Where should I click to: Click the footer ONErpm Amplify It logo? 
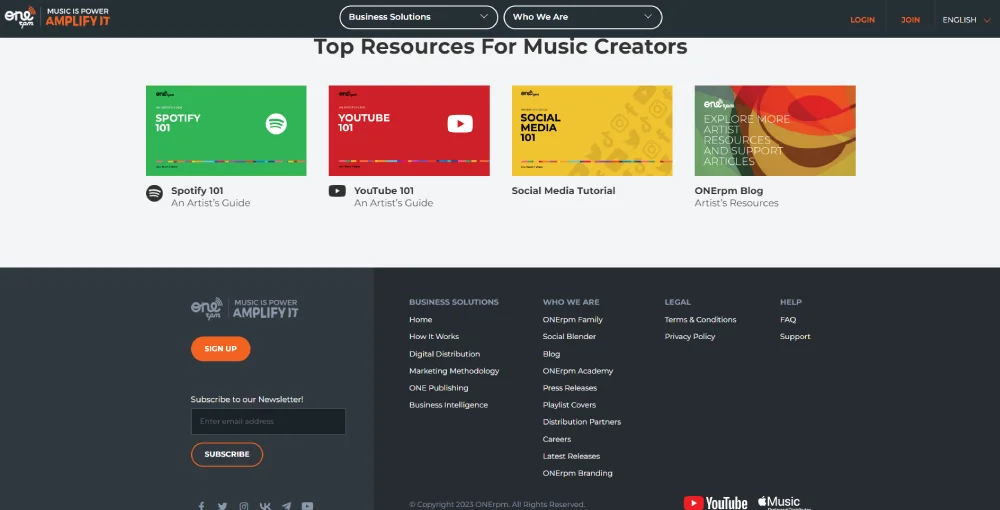tap(244, 309)
